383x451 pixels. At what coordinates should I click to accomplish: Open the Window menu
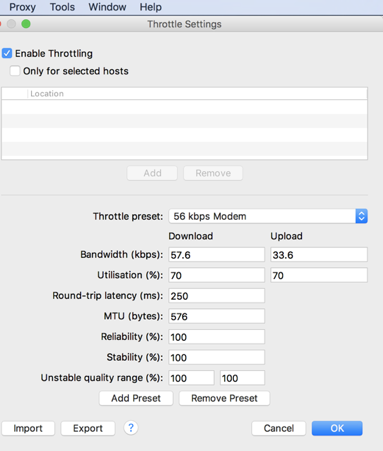(x=107, y=7)
